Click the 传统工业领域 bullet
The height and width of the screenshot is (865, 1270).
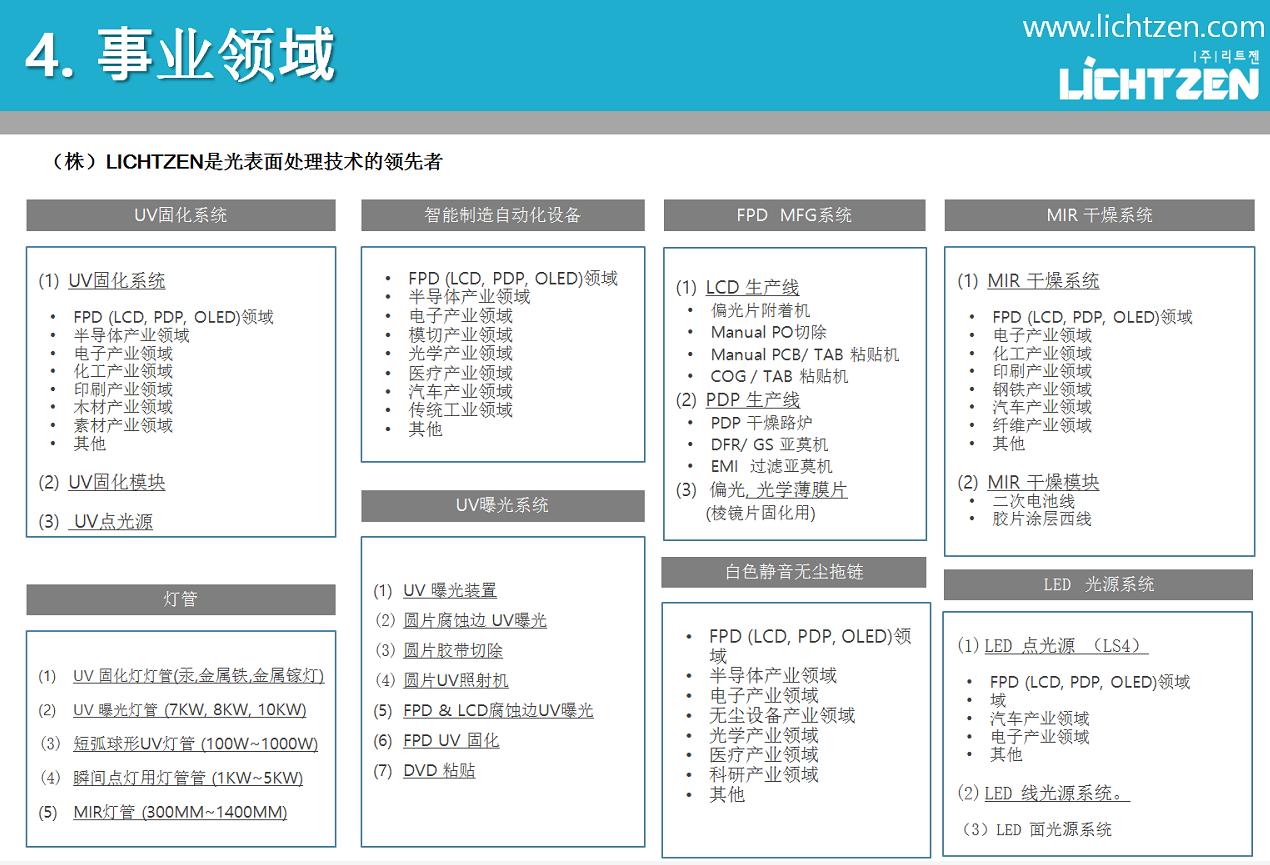460,410
